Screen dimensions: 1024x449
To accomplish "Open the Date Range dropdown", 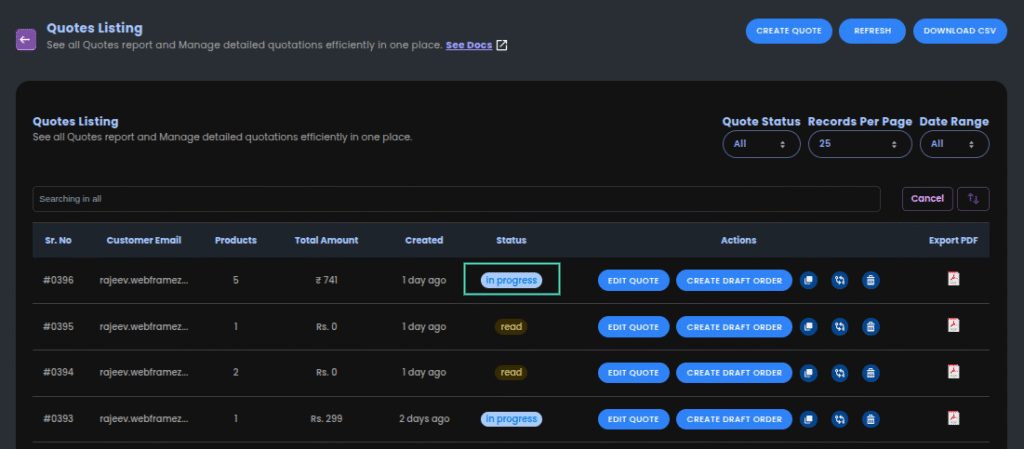I will tap(953, 144).
